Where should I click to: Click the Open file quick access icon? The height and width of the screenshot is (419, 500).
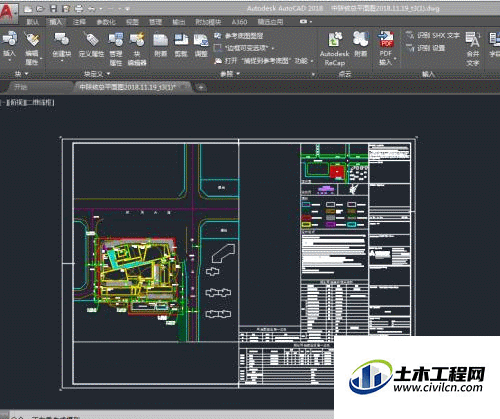[x=40, y=9]
